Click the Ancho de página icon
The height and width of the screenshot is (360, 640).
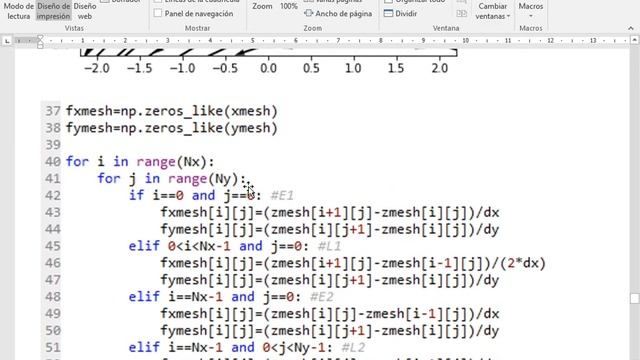point(309,13)
